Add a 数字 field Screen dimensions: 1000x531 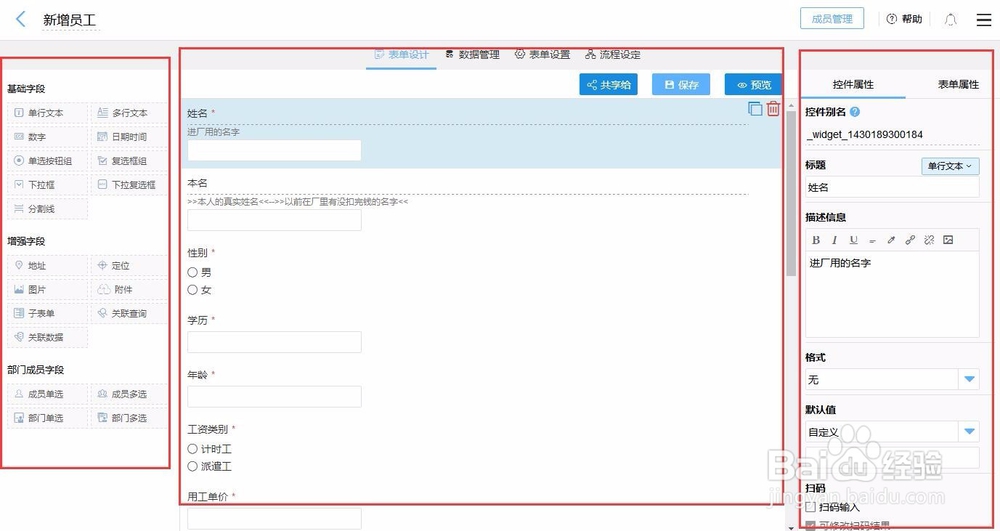click(x=47, y=137)
